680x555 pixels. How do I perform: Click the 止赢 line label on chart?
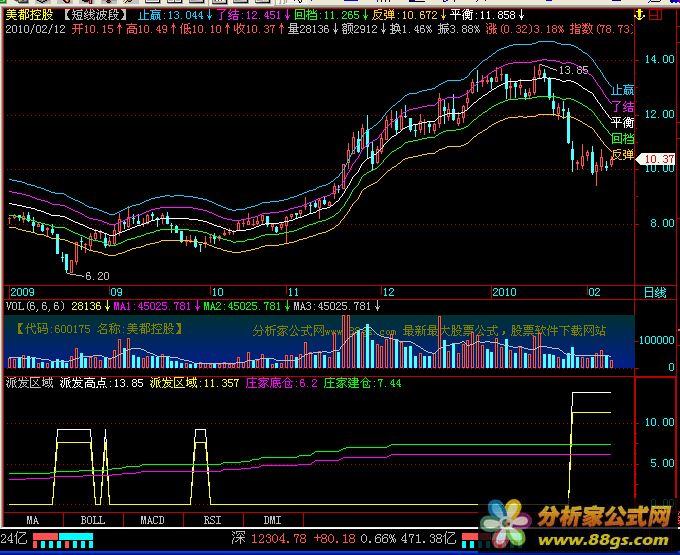[622, 90]
